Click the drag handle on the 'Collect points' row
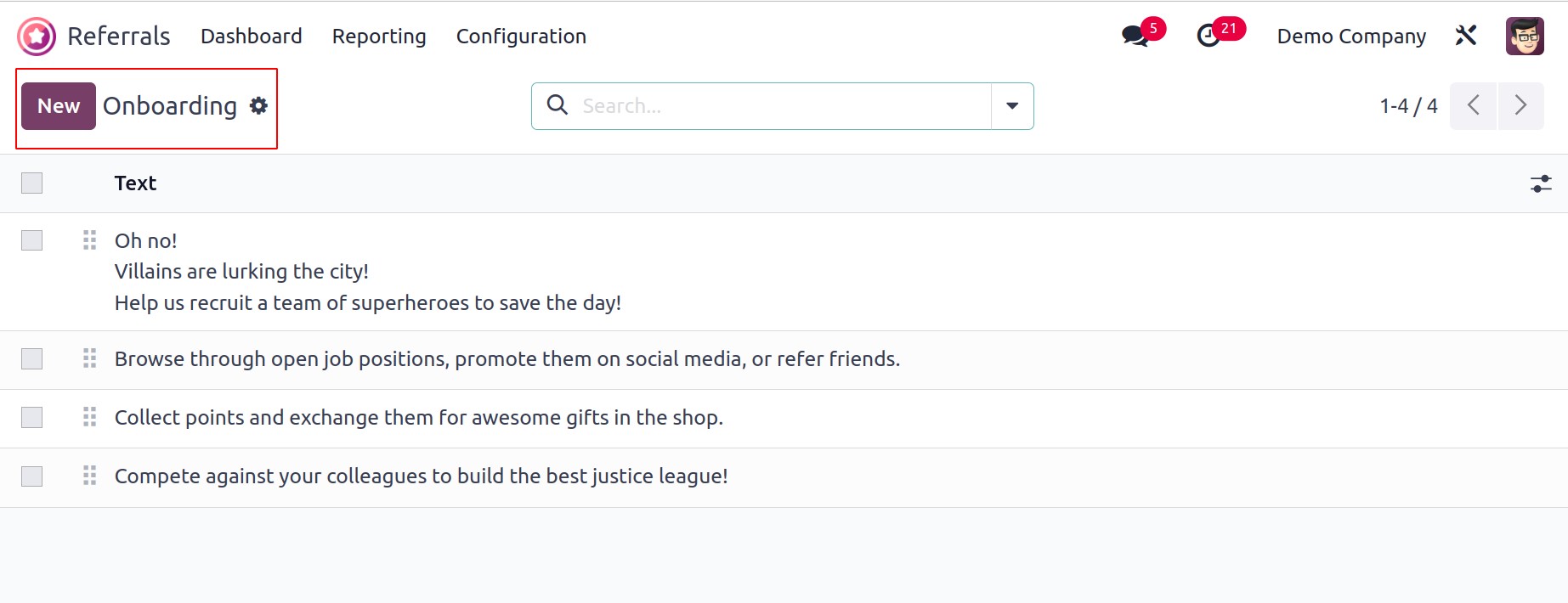 click(x=89, y=417)
